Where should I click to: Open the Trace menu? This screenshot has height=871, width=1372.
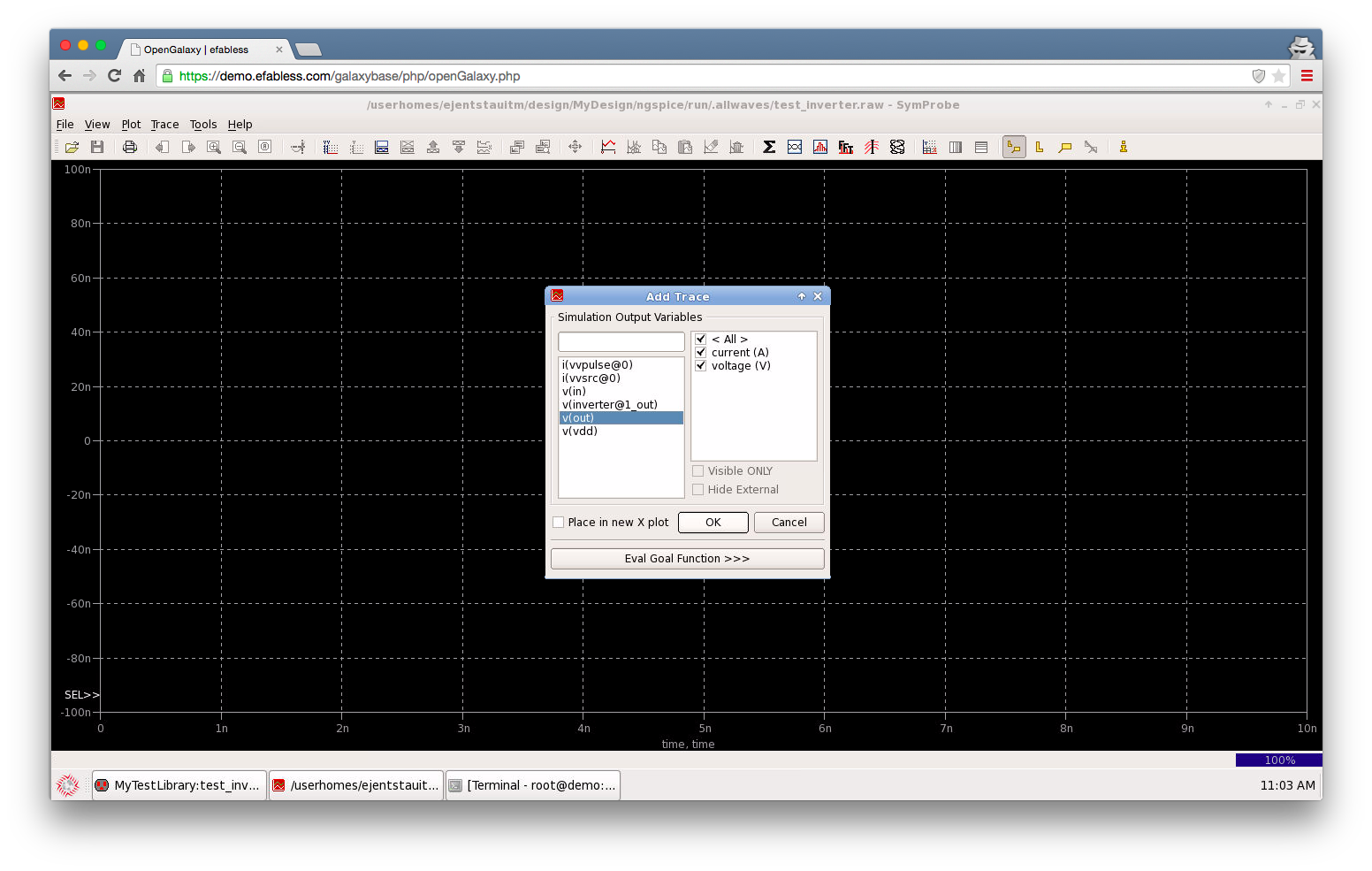[164, 125]
